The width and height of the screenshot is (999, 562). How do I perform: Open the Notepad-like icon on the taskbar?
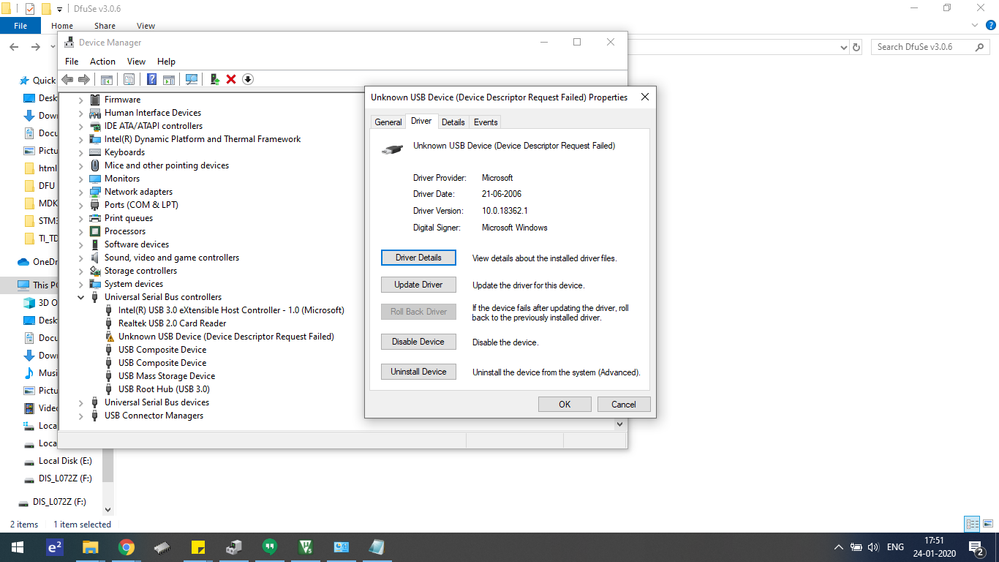click(x=377, y=547)
